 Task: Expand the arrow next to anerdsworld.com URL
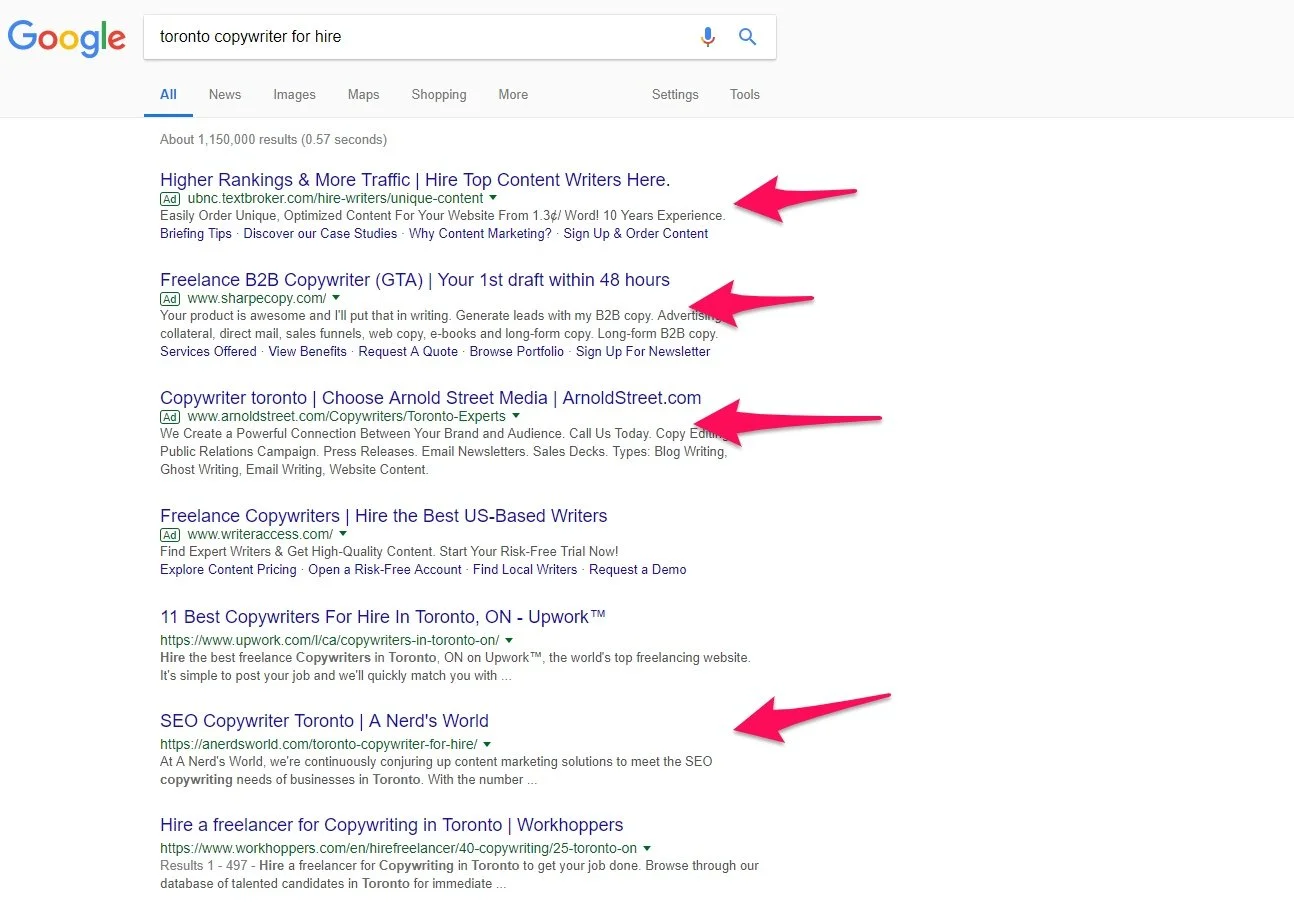pos(487,744)
